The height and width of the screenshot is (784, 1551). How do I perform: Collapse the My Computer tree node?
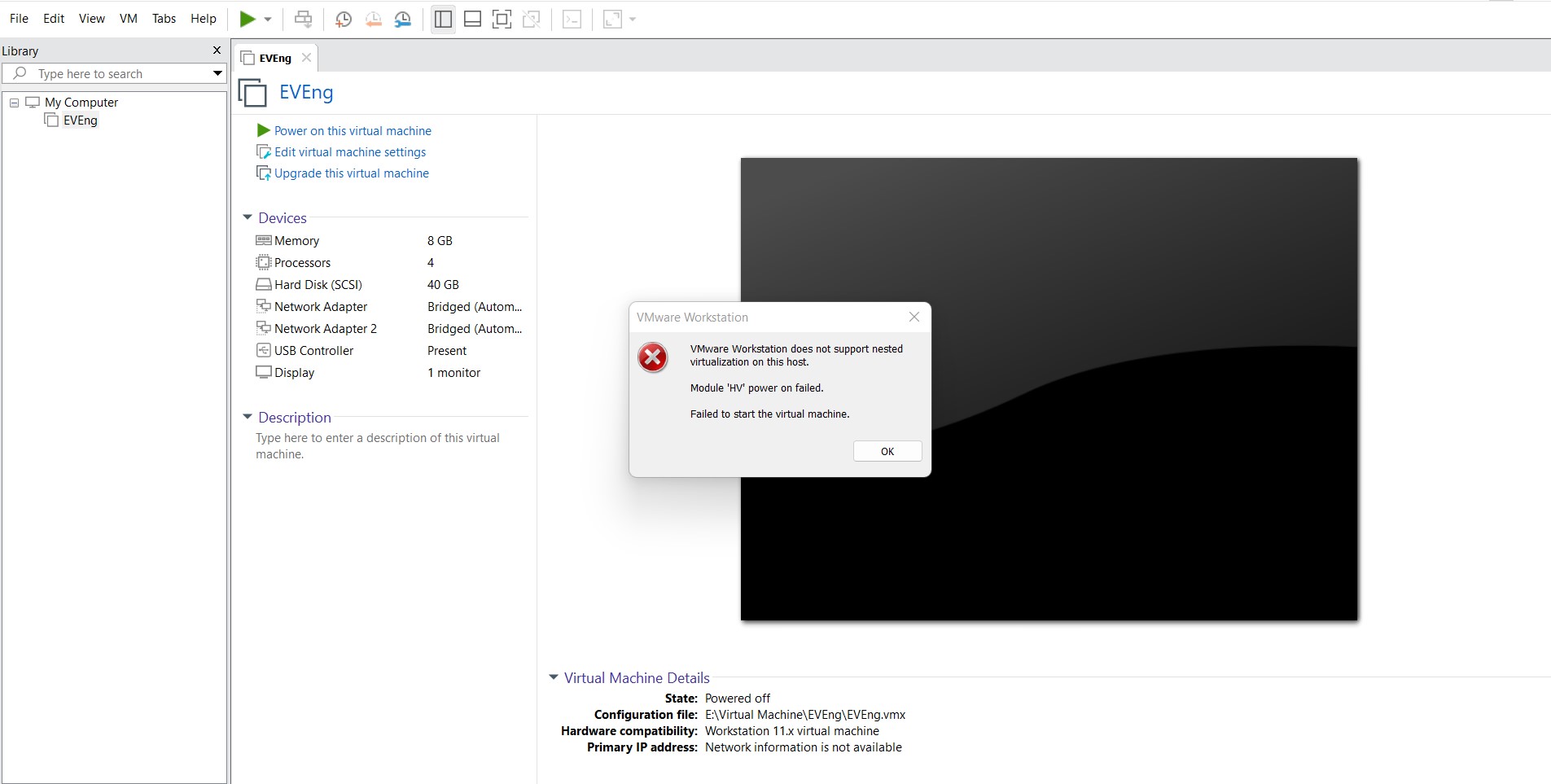(14, 103)
